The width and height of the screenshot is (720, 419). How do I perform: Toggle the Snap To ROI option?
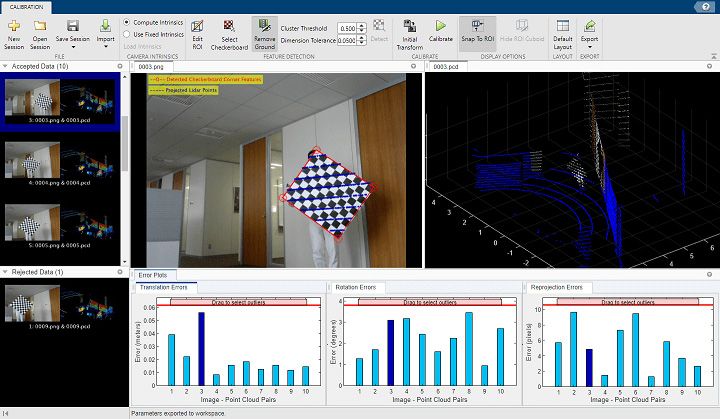tap(477, 26)
